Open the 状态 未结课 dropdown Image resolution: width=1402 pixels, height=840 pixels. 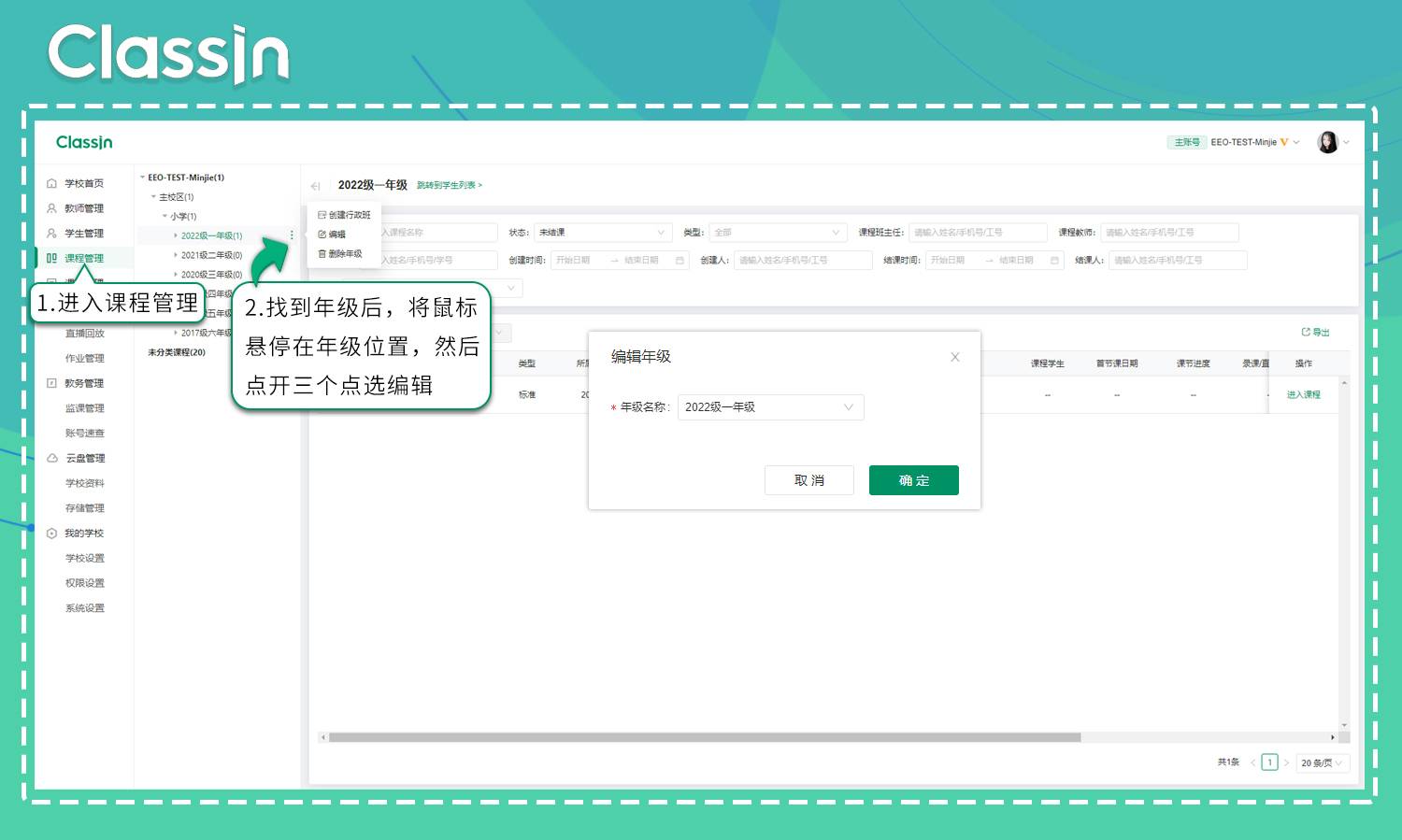(603, 233)
